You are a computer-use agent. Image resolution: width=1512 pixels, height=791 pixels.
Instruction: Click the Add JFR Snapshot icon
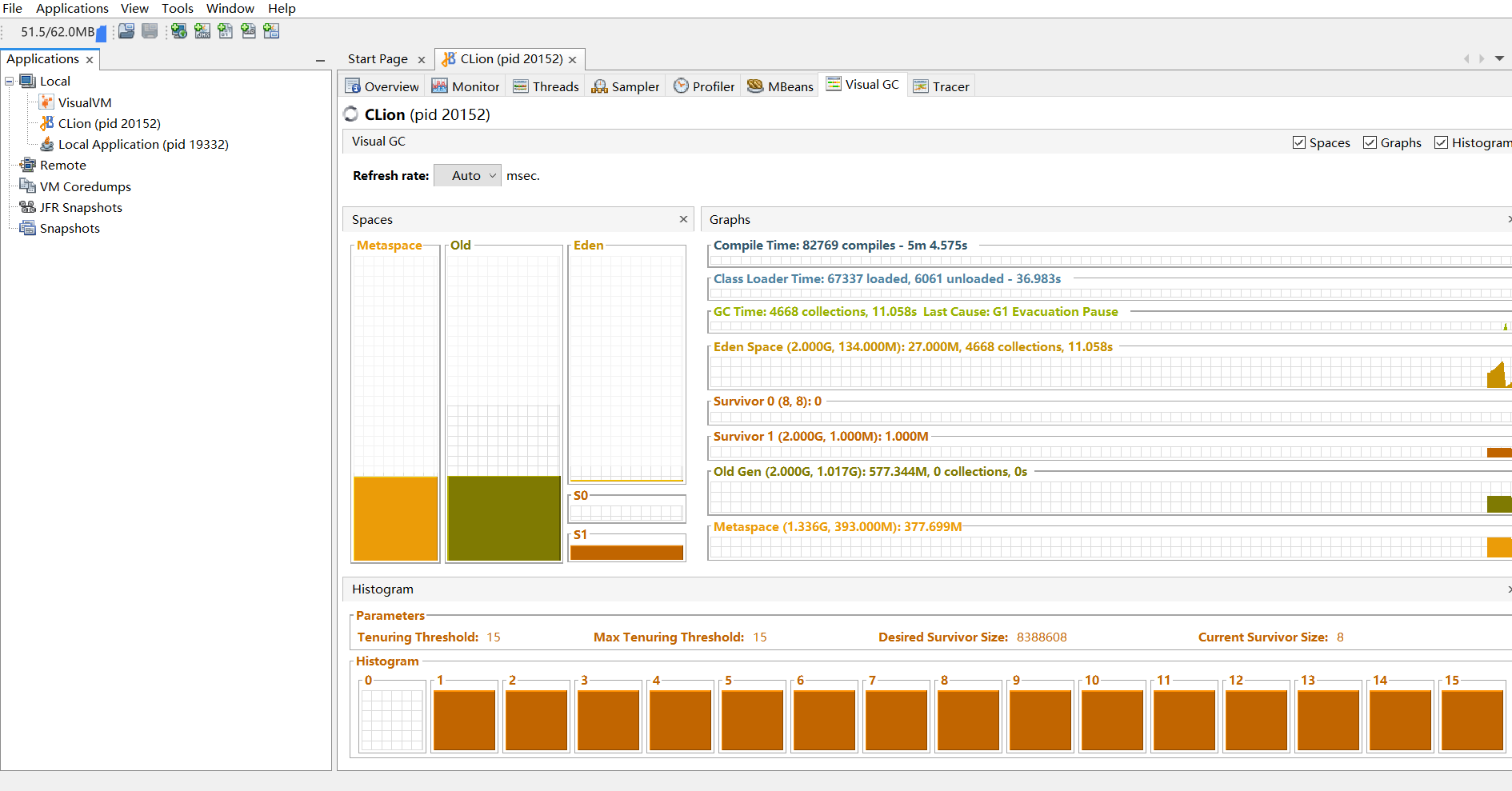pos(249,31)
